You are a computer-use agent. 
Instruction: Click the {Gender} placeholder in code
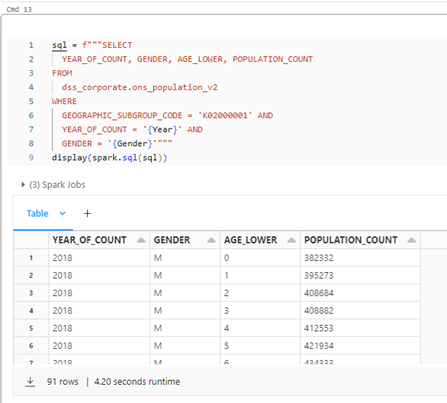[132, 144]
